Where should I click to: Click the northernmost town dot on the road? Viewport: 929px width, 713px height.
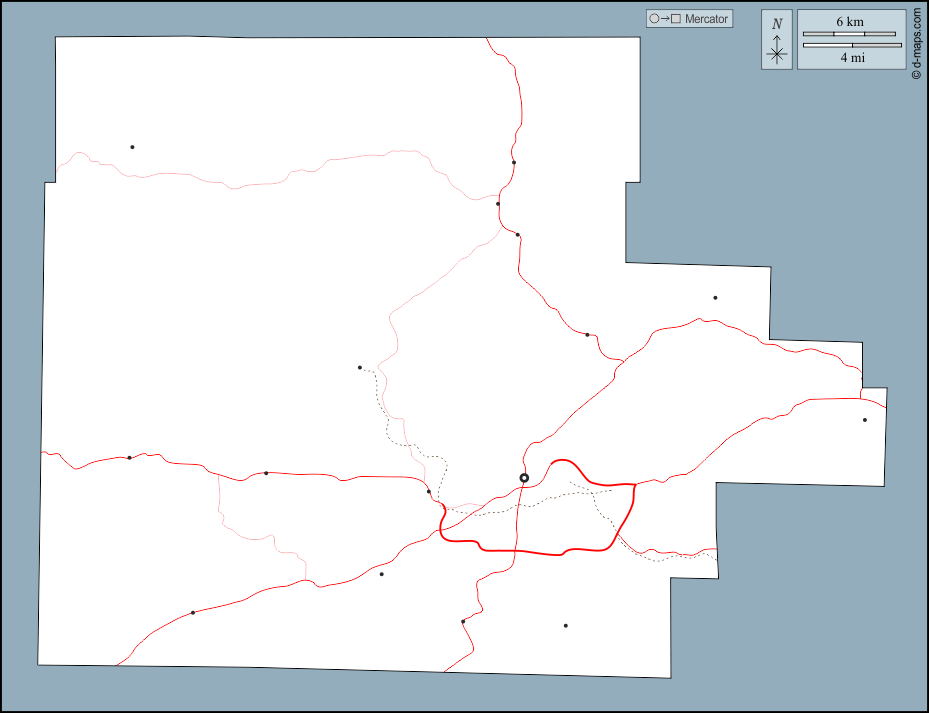513,162
